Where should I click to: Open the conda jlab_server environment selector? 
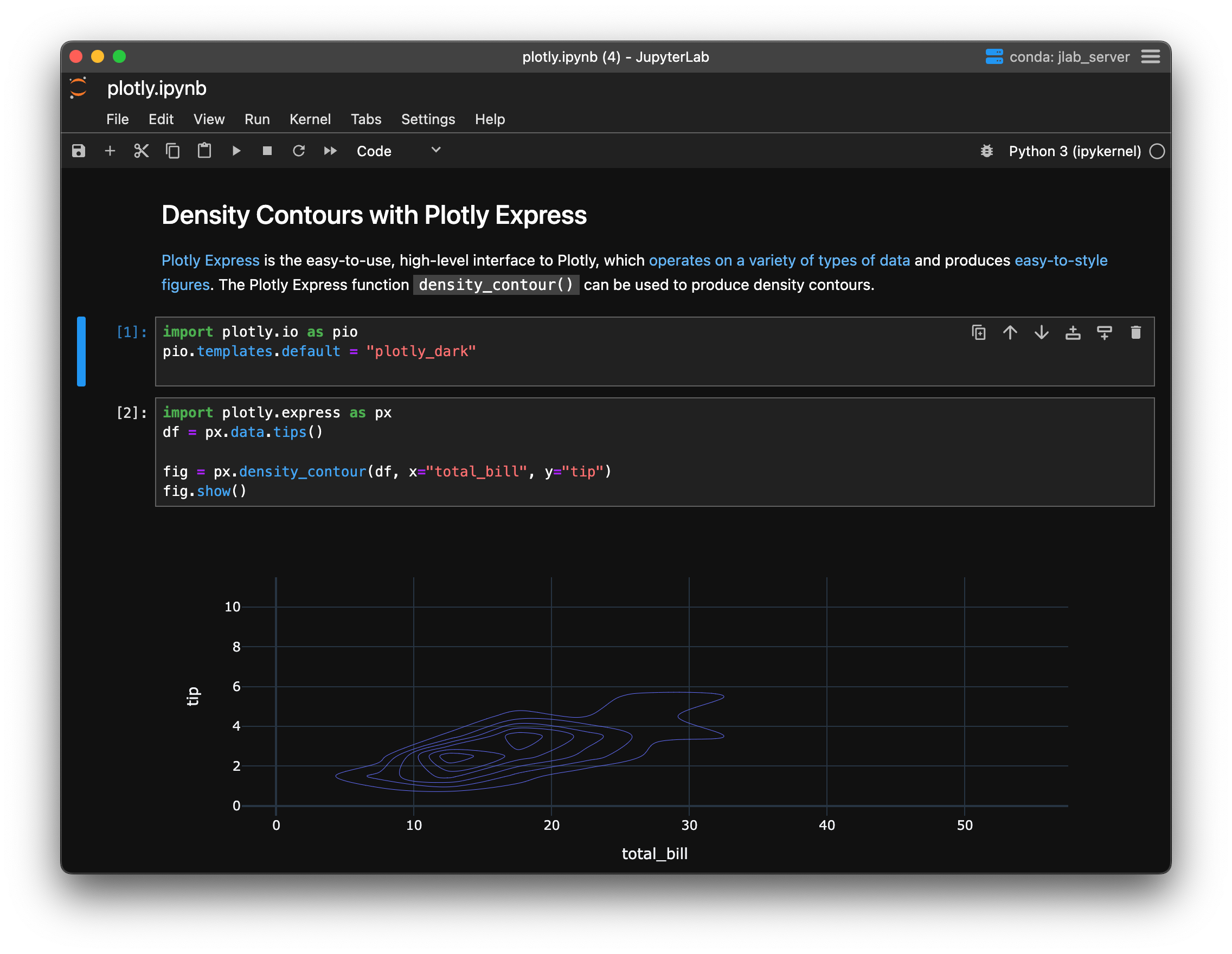tap(1057, 57)
